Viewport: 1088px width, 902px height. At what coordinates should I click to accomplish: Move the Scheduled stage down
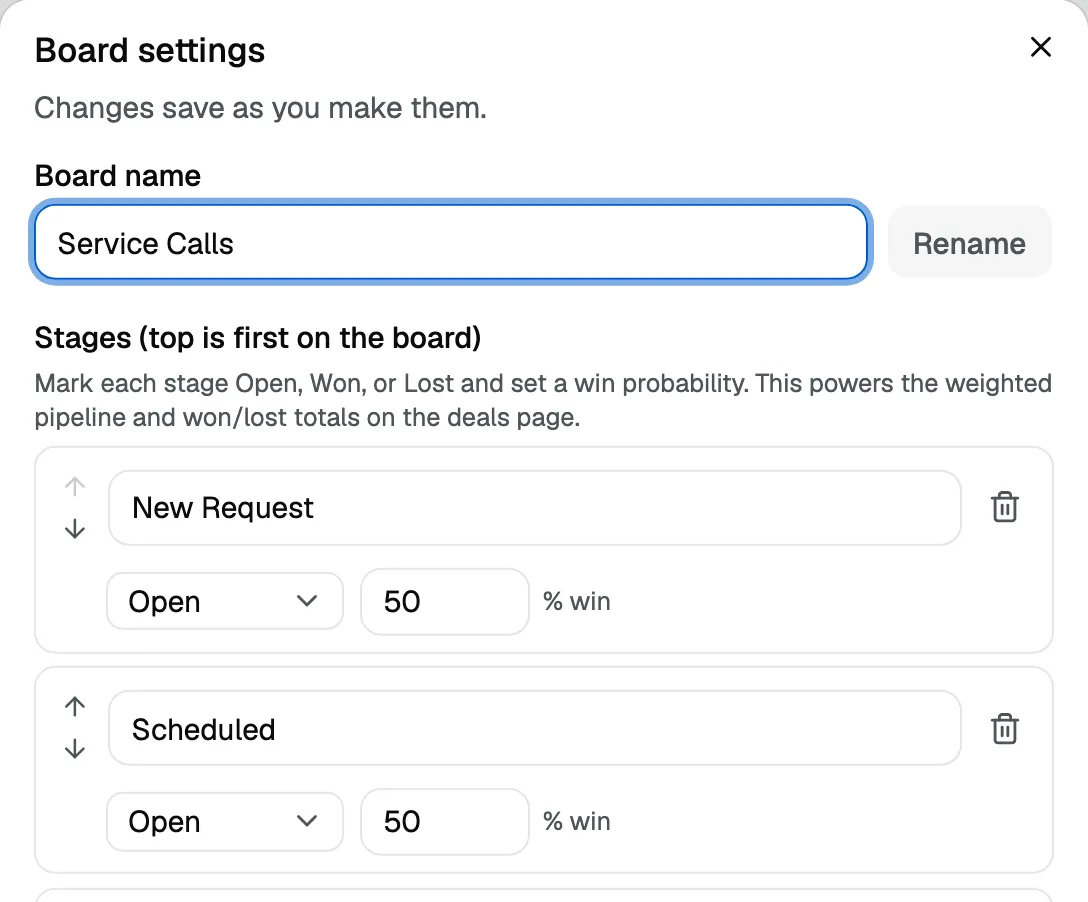tap(75, 749)
